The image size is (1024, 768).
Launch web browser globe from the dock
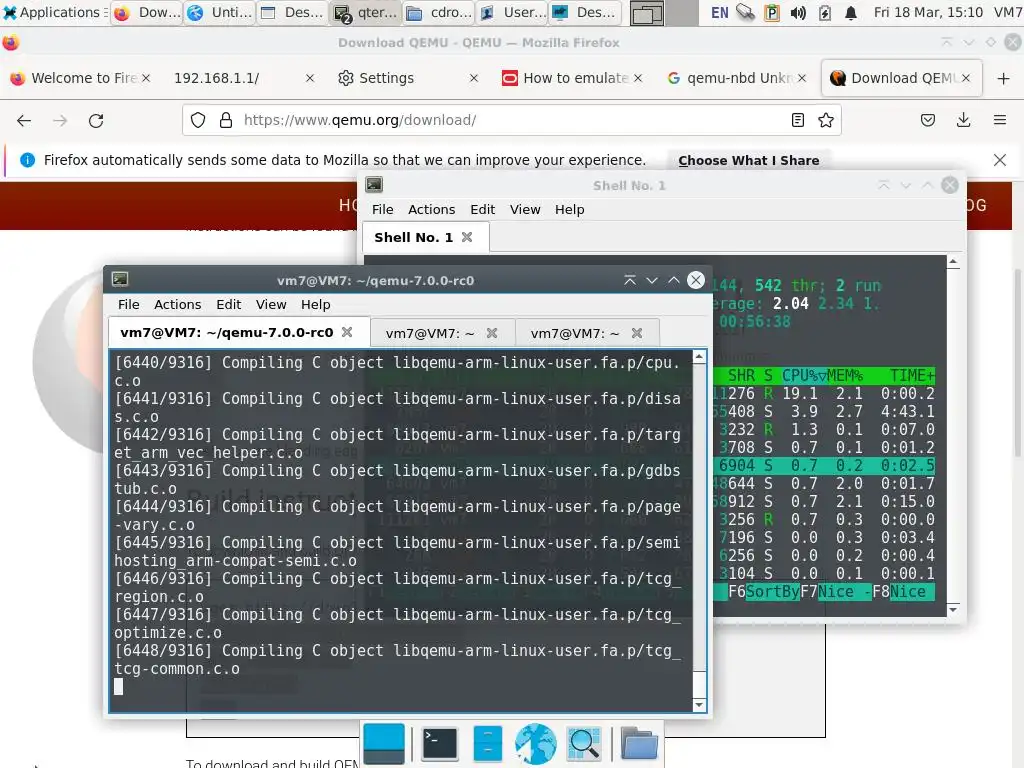pos(536,744)
